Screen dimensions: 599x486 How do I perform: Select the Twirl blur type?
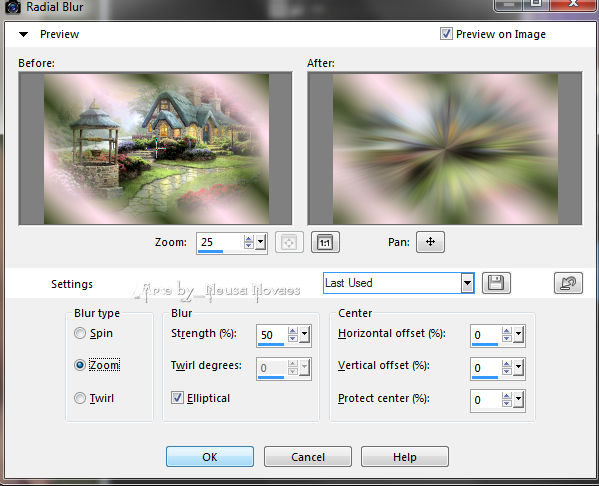pyautogui.click(x=80, y=398)
